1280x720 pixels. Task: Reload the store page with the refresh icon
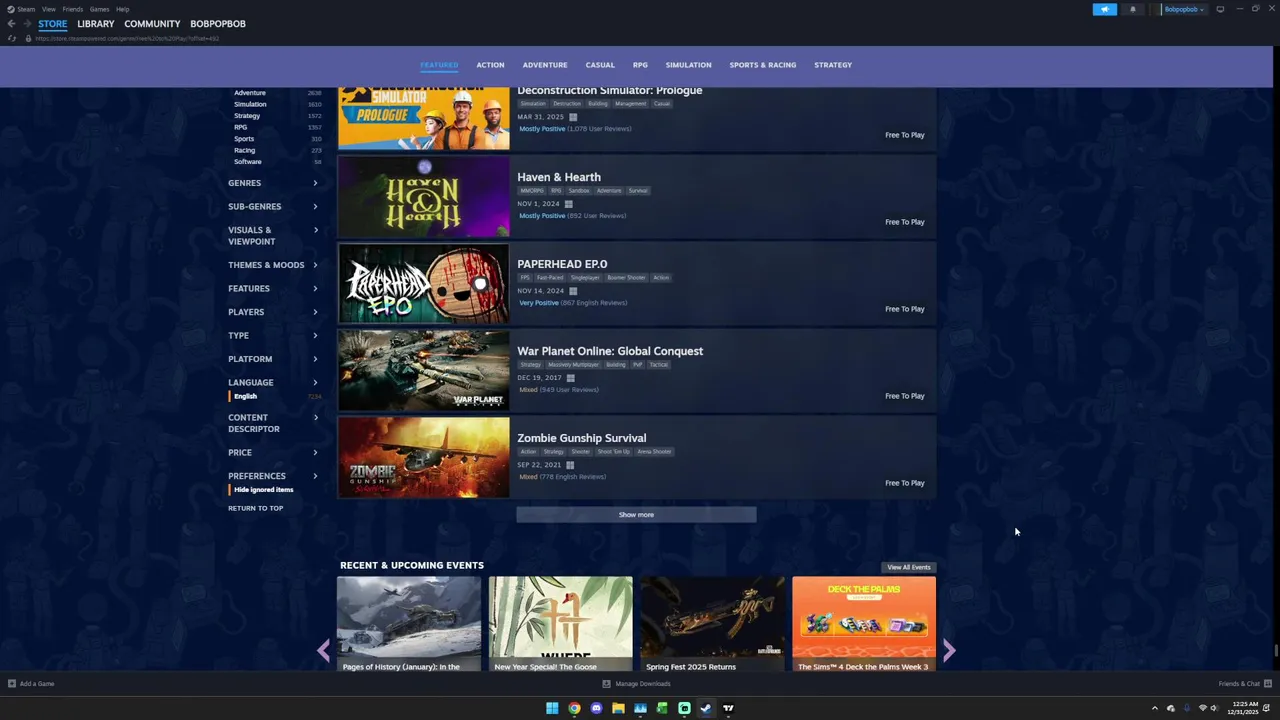pyautogui.click(x=11, y=38)
